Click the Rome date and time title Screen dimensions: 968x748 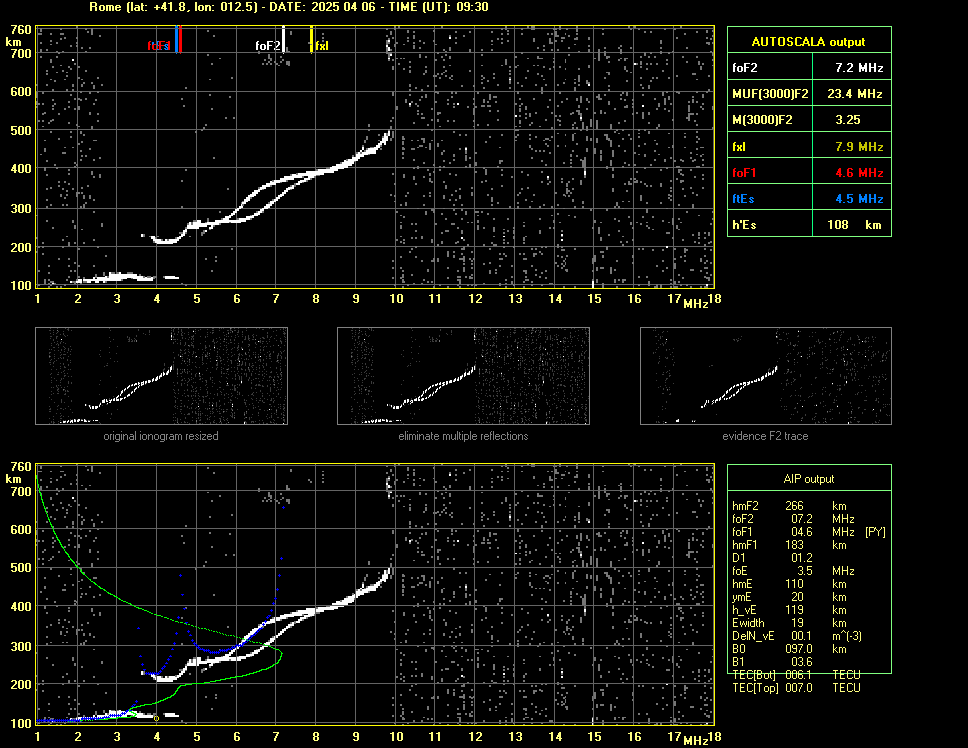coord(289,7)
